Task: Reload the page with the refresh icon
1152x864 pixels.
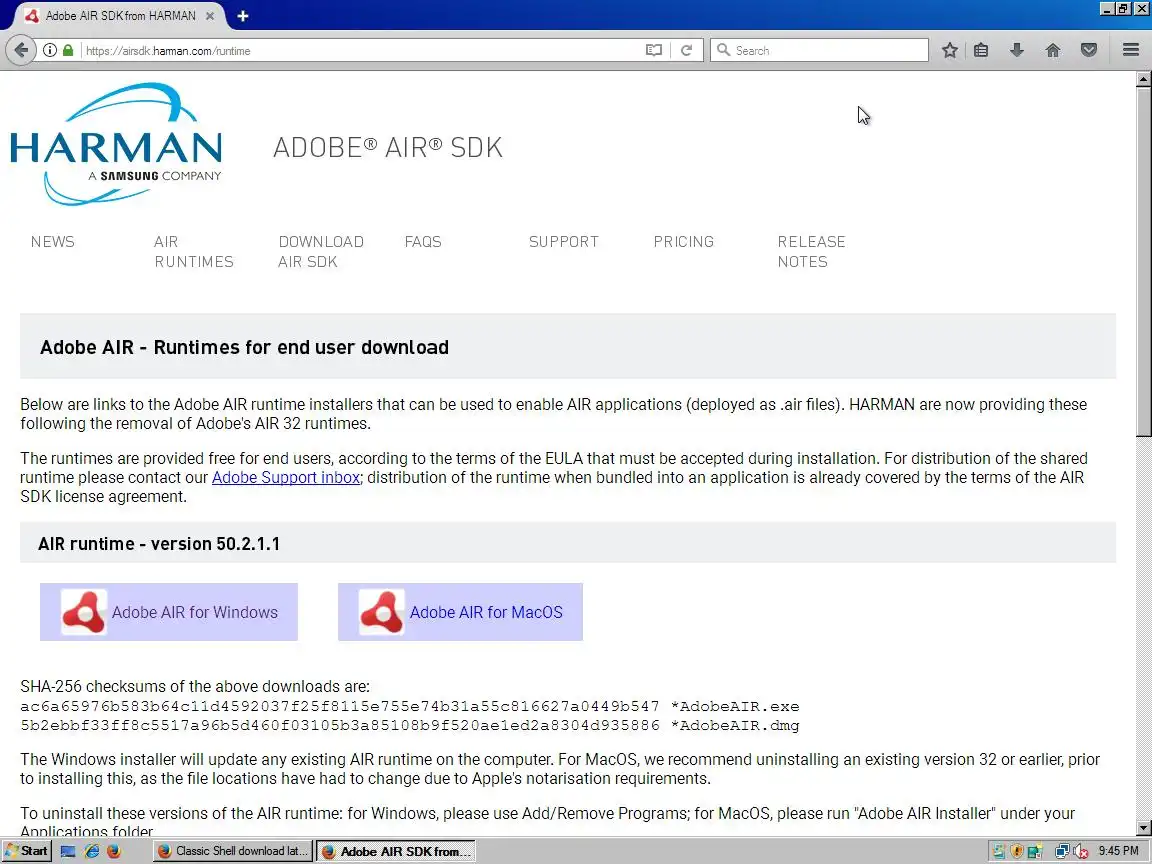Action: 687,50
